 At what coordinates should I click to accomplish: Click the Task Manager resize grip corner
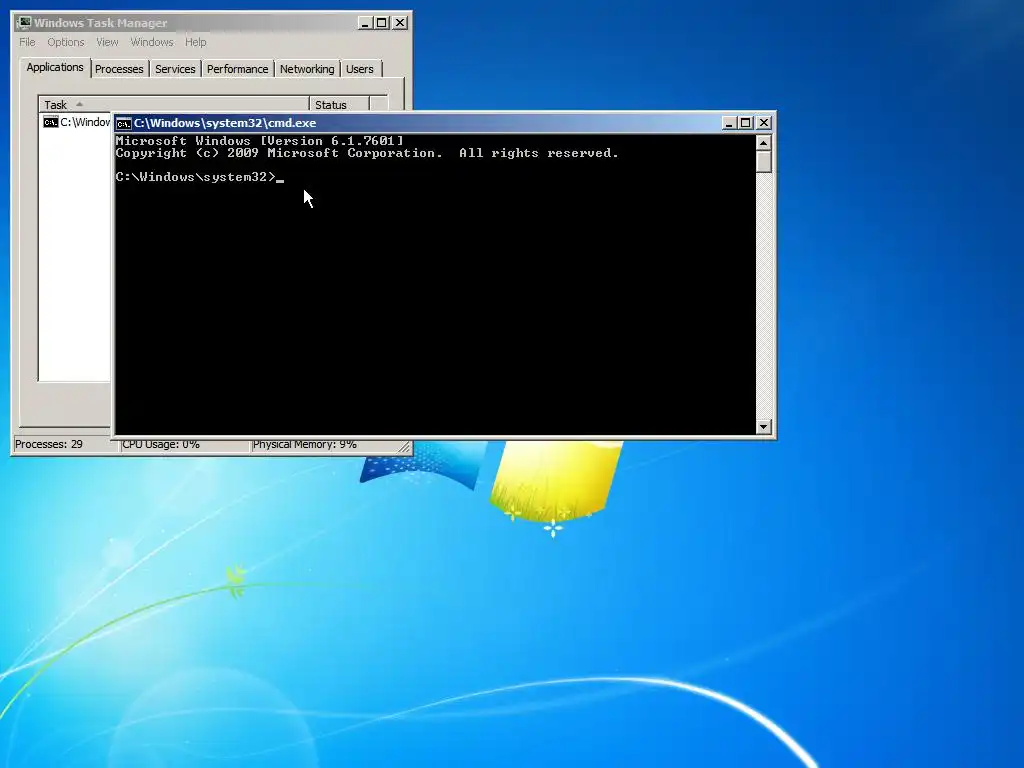coord(404,447)
